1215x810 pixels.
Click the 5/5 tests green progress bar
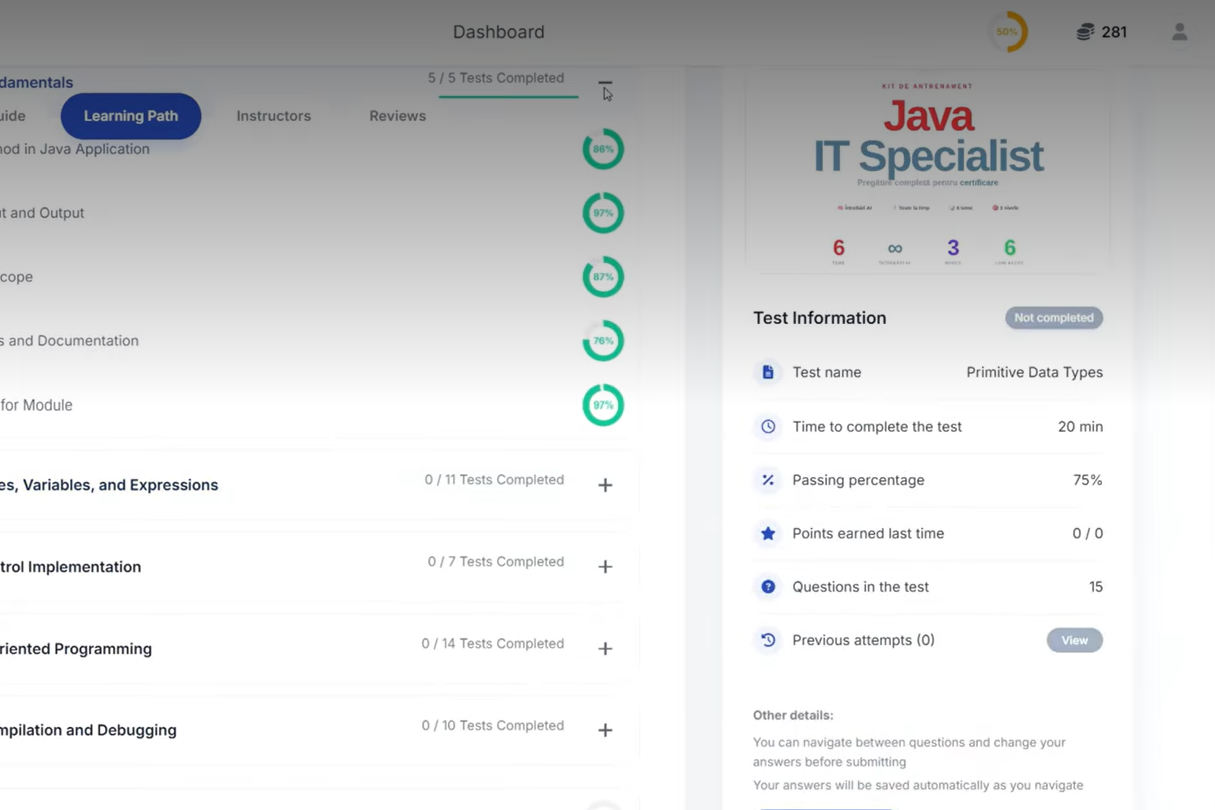point(508,97)
